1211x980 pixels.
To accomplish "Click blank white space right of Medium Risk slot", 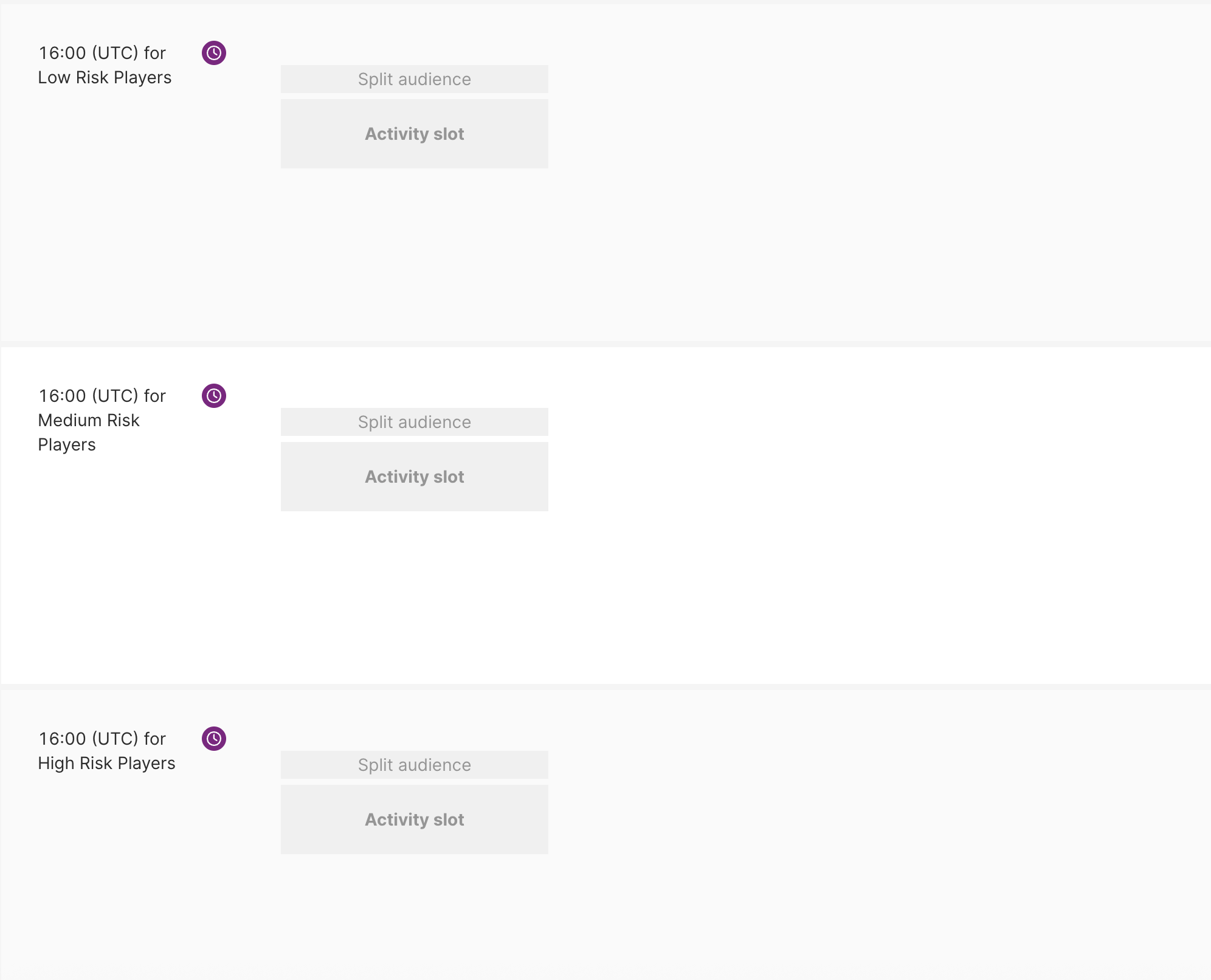I will pos(851,477).
